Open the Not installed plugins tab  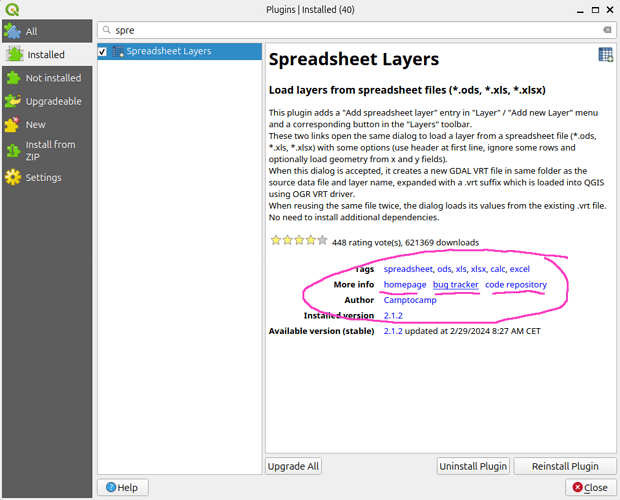(47, 78)
